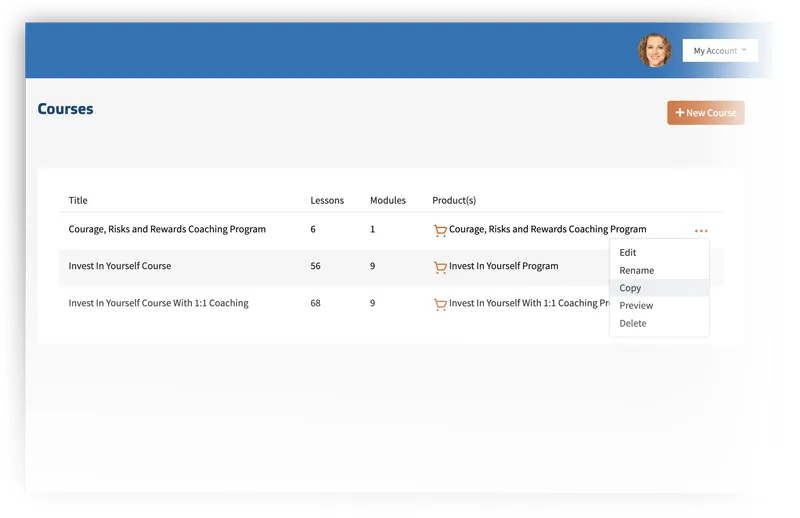Click the Title column header
This screenshot has height=518, width=800.
(78, 200)
